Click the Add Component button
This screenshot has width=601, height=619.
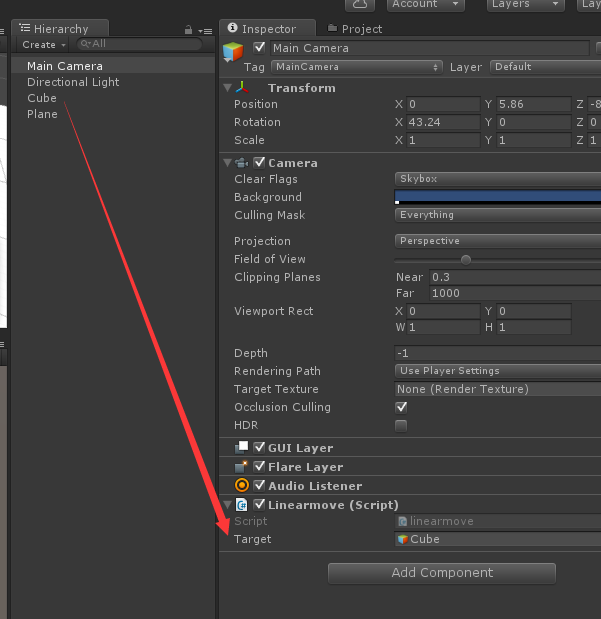(x=441, y=573)
